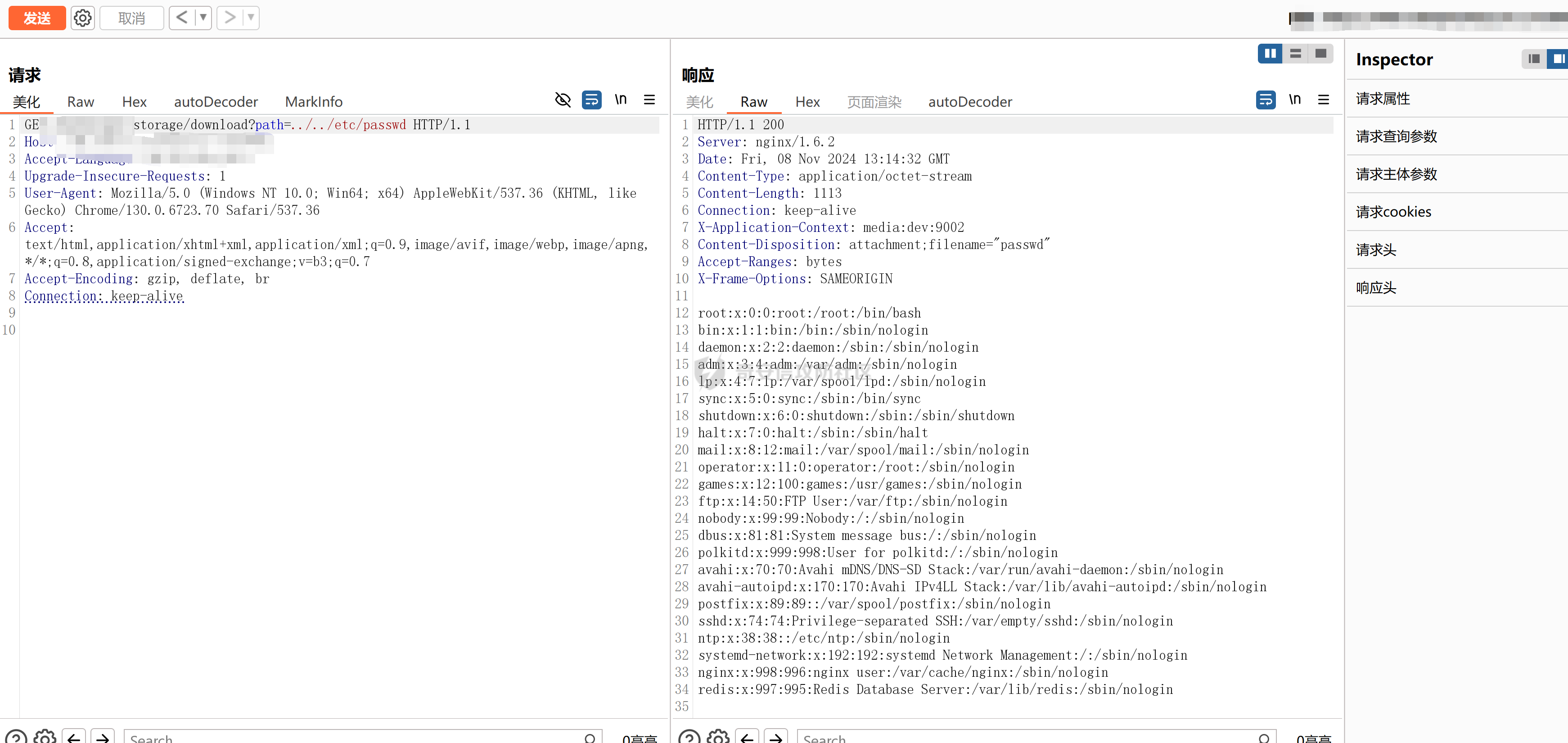Go to previous request with left arrow

click(181, 18)
